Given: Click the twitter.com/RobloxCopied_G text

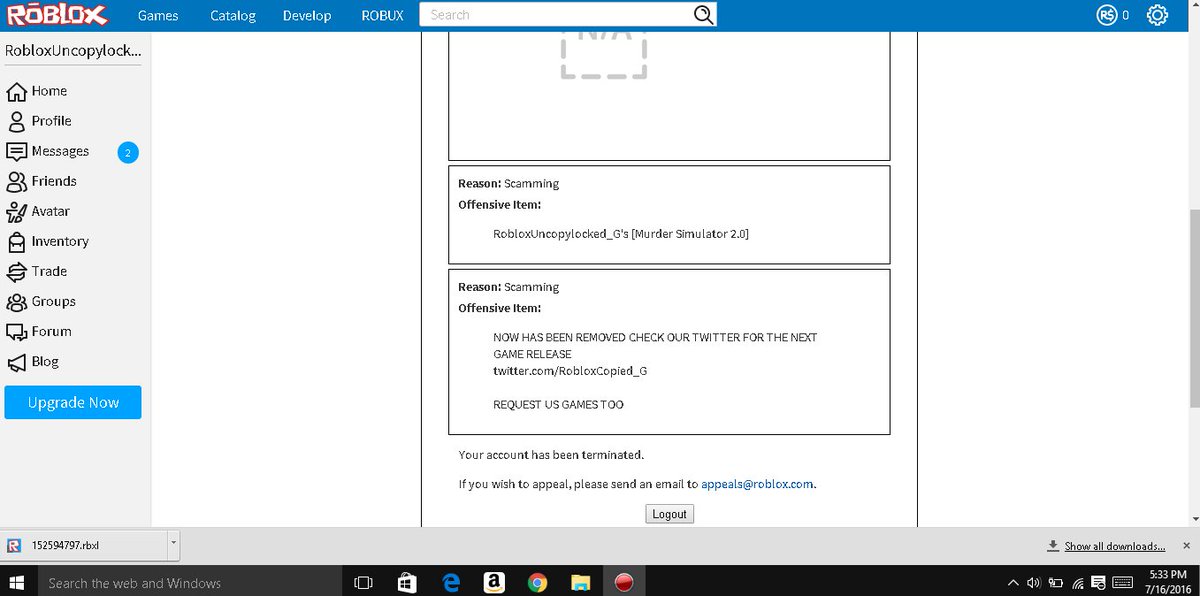Looking at the screenshot, I should tap(570, 371).
